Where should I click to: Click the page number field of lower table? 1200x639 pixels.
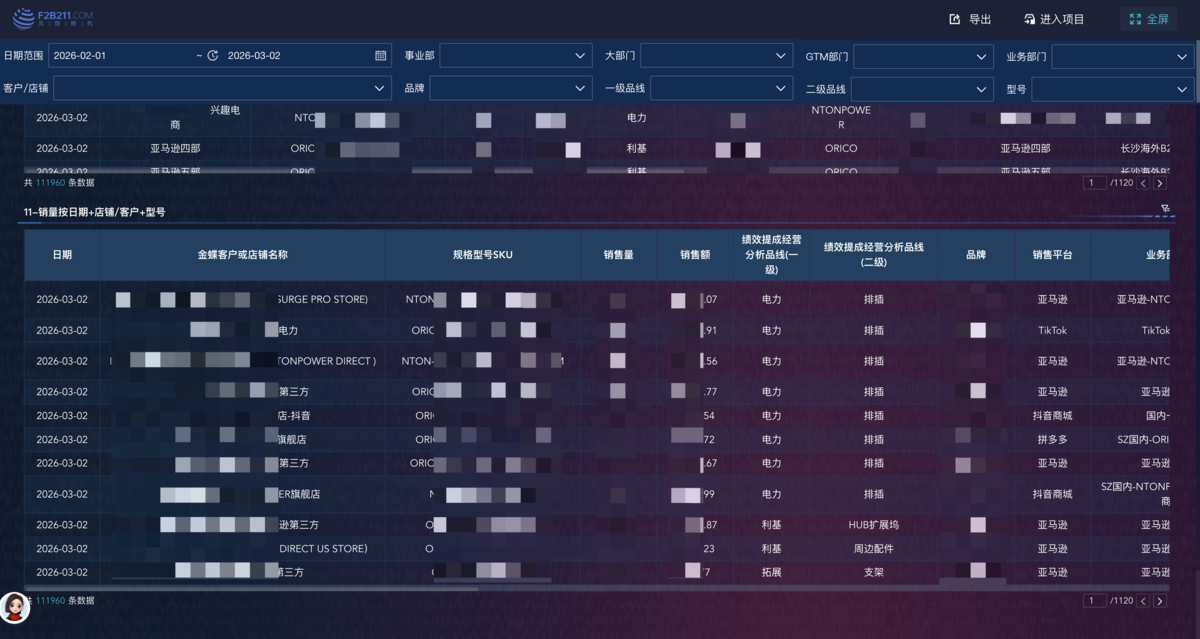tap(1095, 601)
